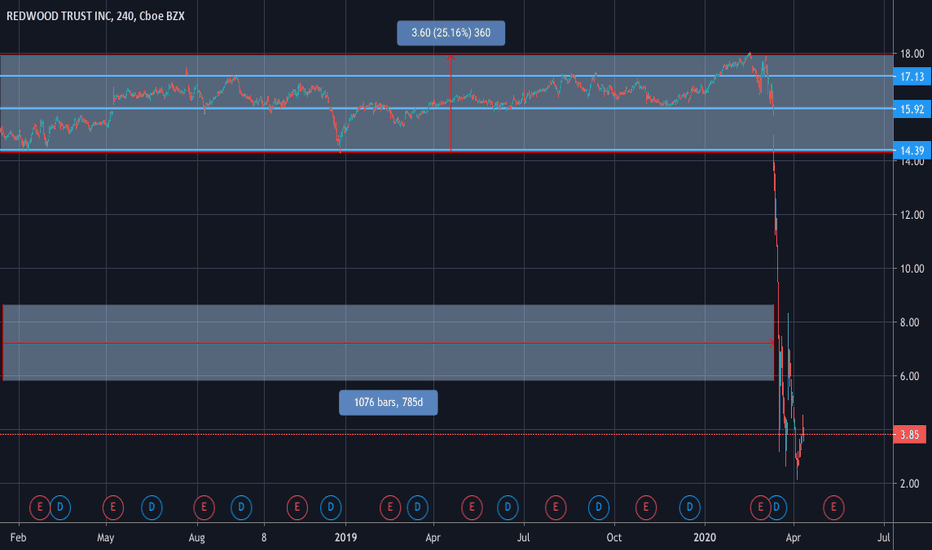This screenshot has height=550, width=932.
Task: Select the earnings E marker between Apr and Jul 2019
Action: (x=472, y=507)
